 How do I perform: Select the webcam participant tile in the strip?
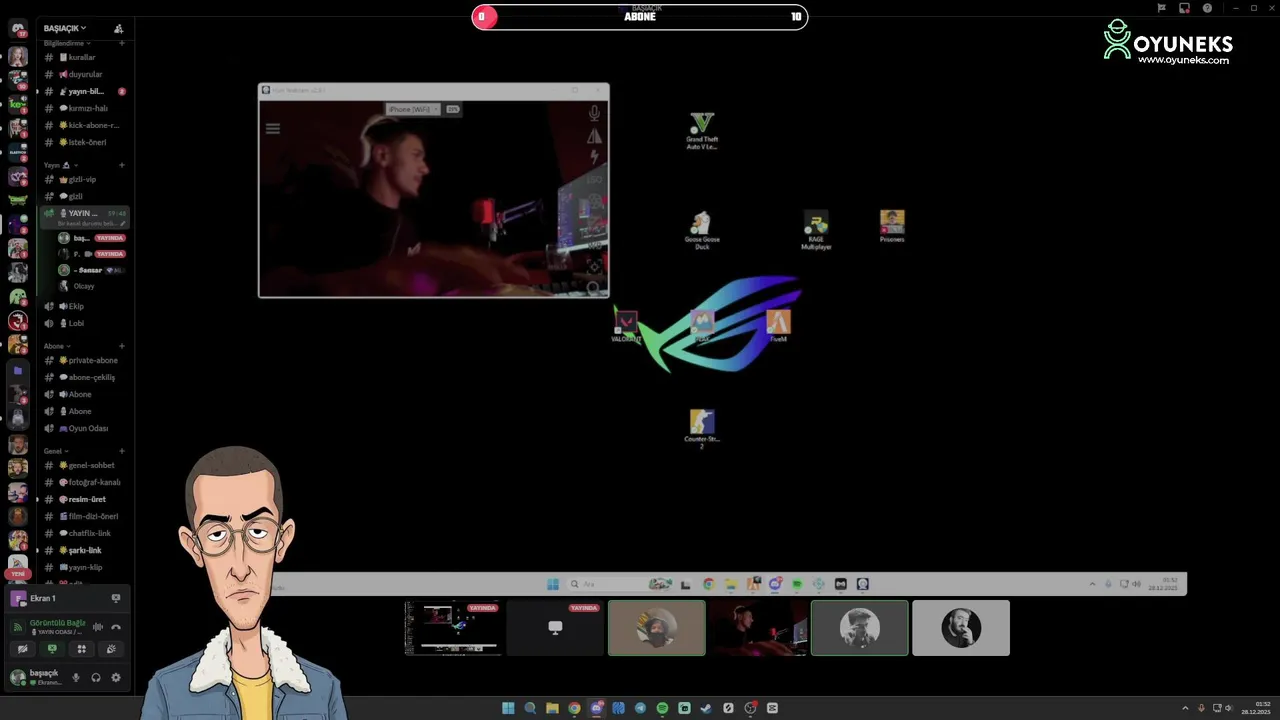pyautogui.click(x=758, y=628)
